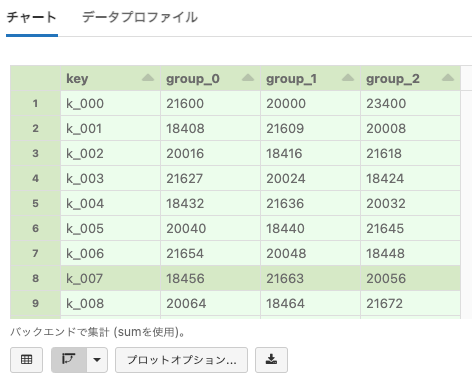Screen dimensions: 472x386
Task: Click the group_2 column header
Action: pos(410,78)
